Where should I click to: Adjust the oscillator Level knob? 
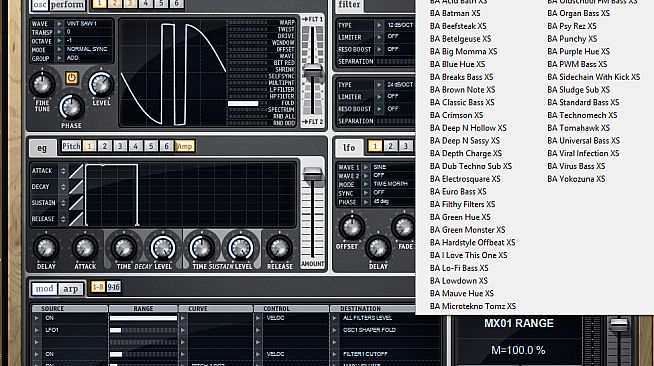pos(101,84)
